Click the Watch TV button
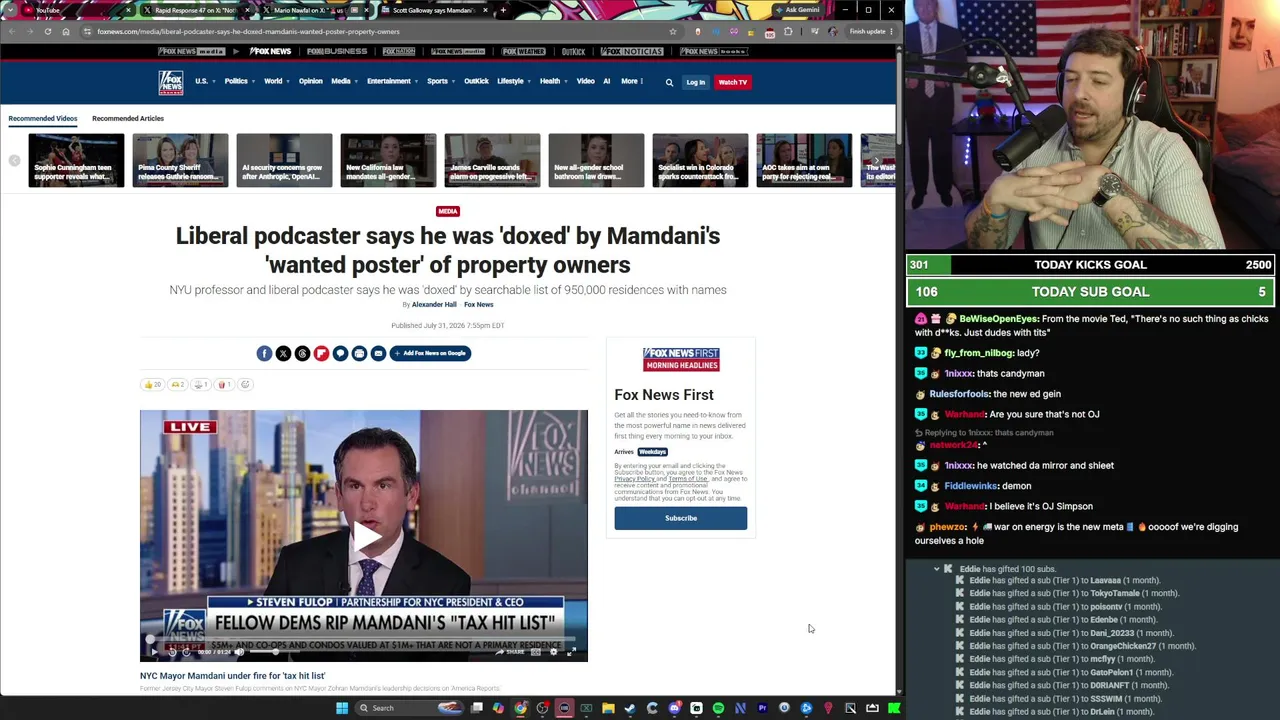The height and width of the screenshot is (720, 1280). click(x=733, y=82)
